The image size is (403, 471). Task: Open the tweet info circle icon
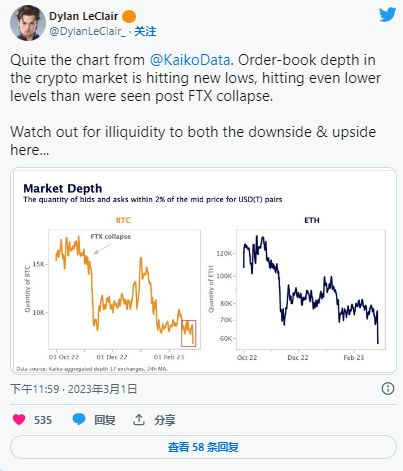(388, 389)
